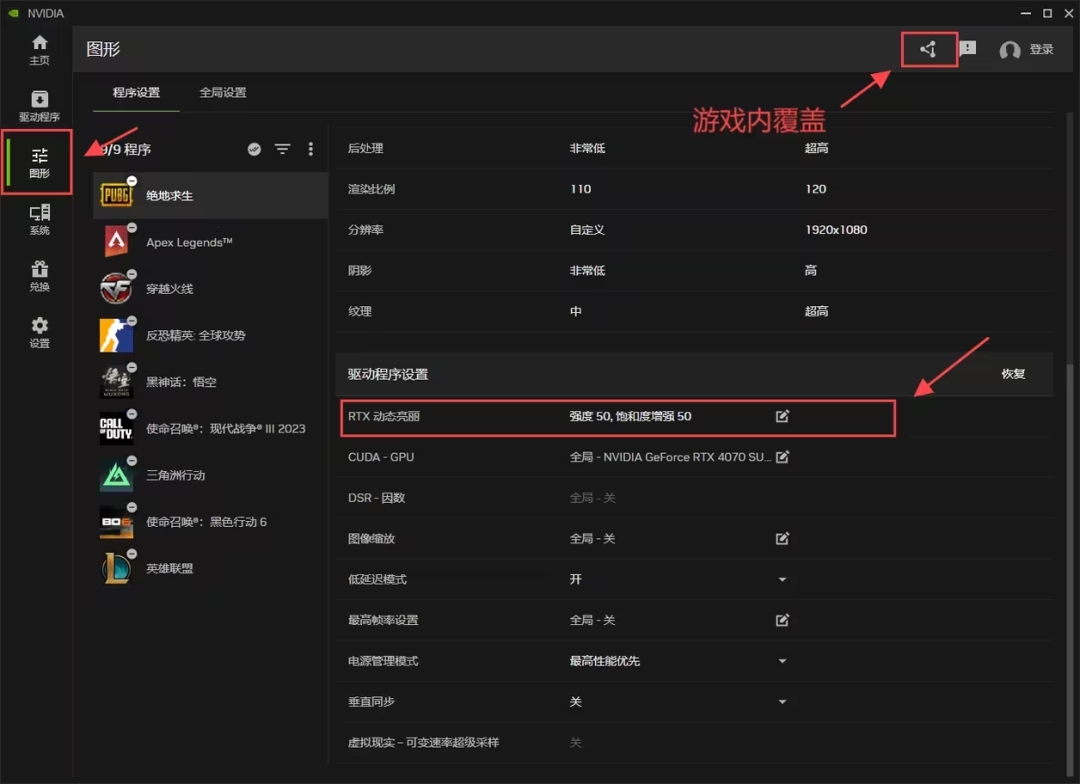The image size is (1080, 784).
Task: Open the 兑换 redeem section
Action: coord(39,276)
